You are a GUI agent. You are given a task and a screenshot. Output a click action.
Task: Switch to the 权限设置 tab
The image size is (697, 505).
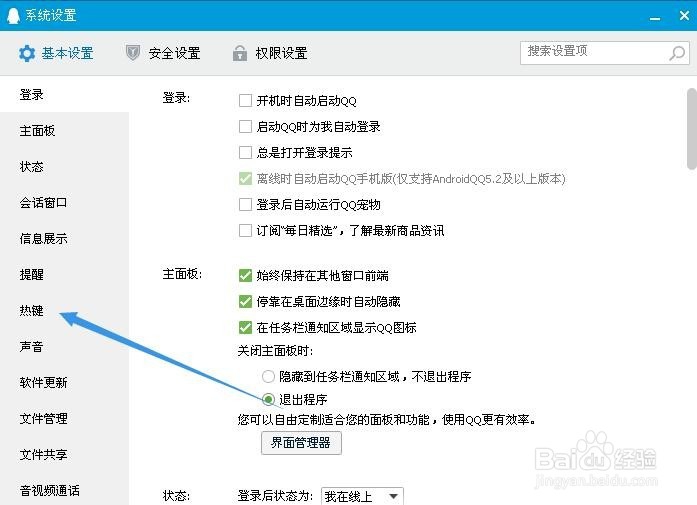tap(280, 53)
